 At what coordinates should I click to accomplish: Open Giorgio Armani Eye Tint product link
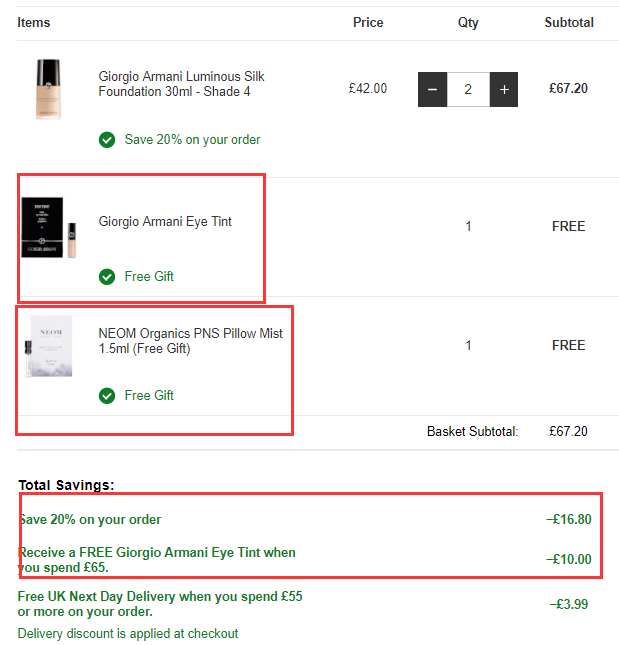click(x=165, y=221)
